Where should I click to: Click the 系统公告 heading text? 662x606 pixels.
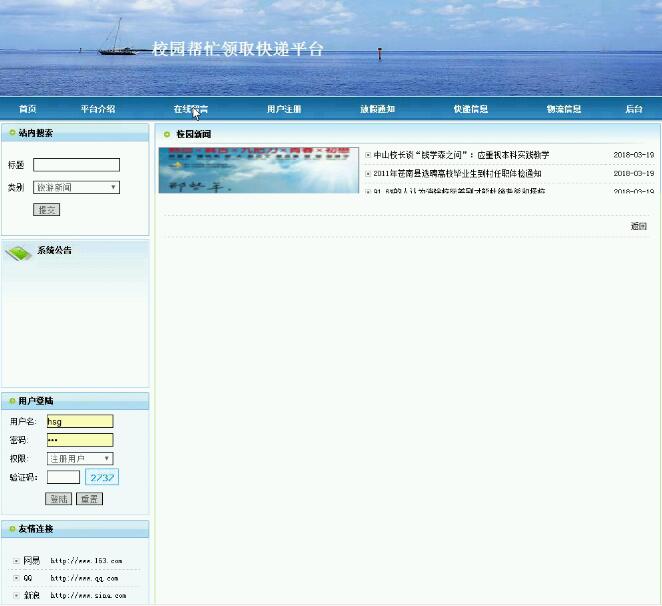click(x=54, y=250)
